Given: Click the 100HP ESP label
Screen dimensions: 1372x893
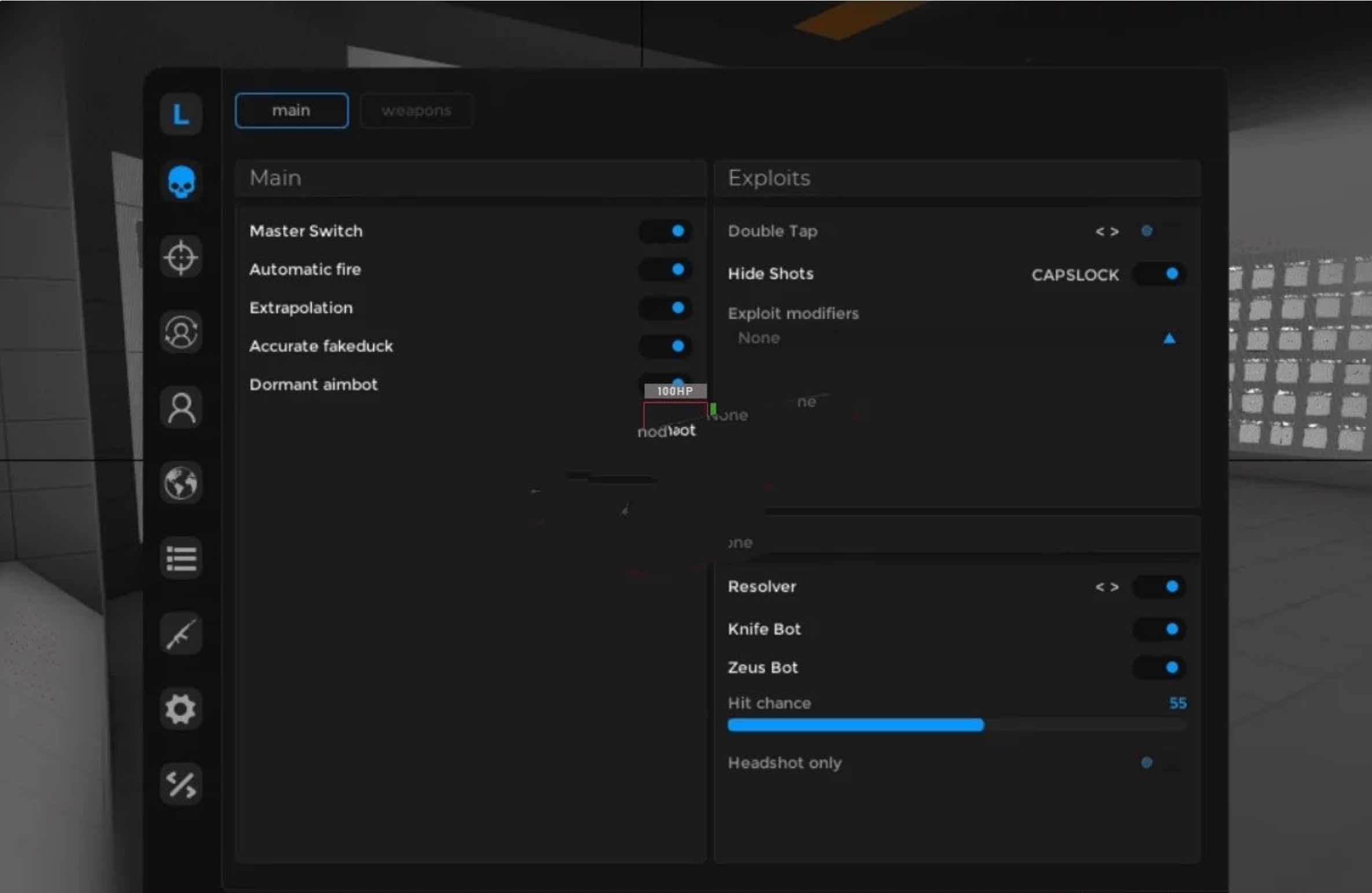Looking at the screenshot, I should [x=675, y=391].
